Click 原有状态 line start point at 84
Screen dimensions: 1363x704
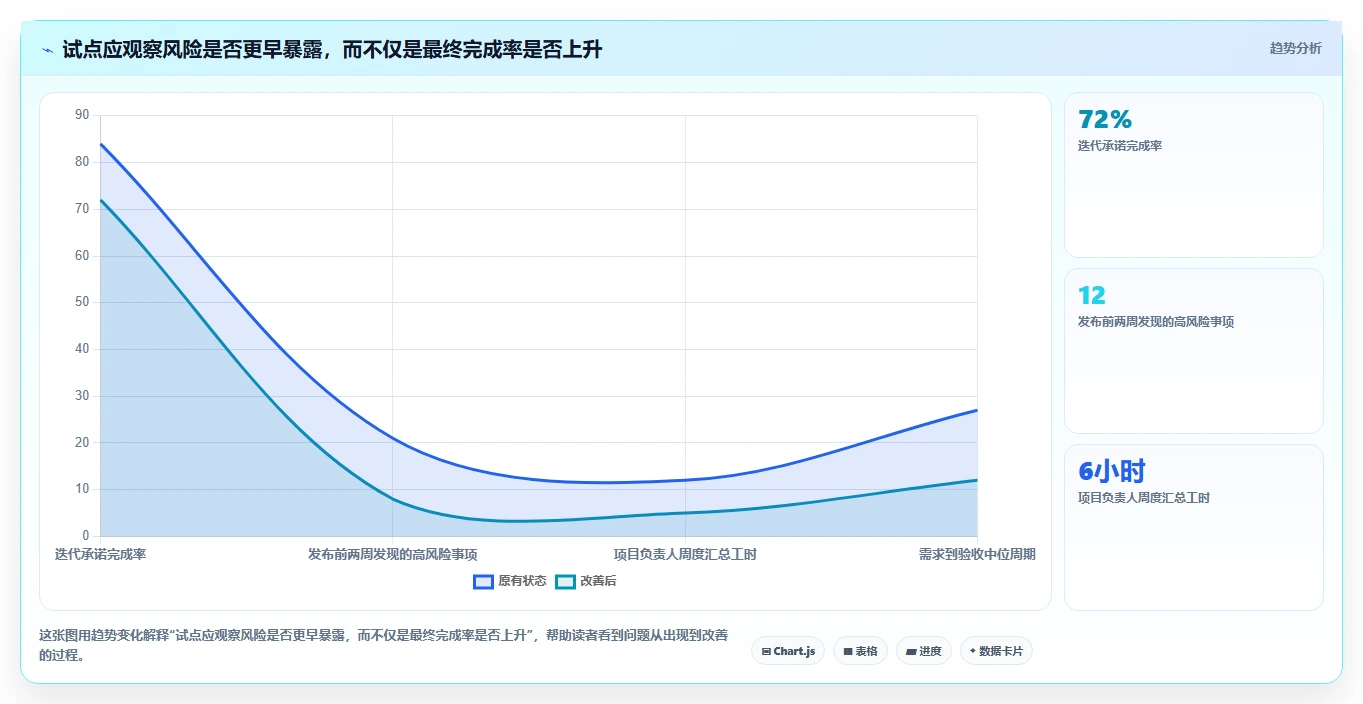tap(100, 144)
